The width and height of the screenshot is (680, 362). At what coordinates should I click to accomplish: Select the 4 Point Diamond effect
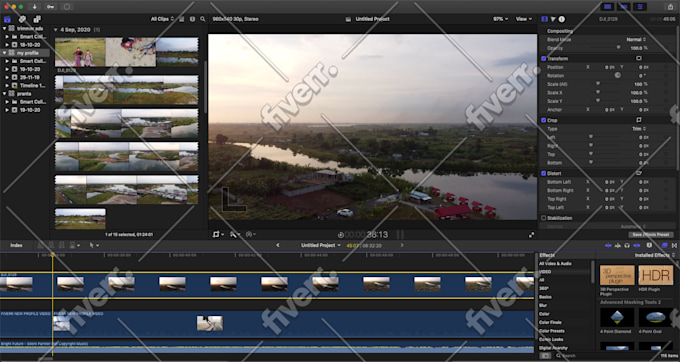click(617, 317)
